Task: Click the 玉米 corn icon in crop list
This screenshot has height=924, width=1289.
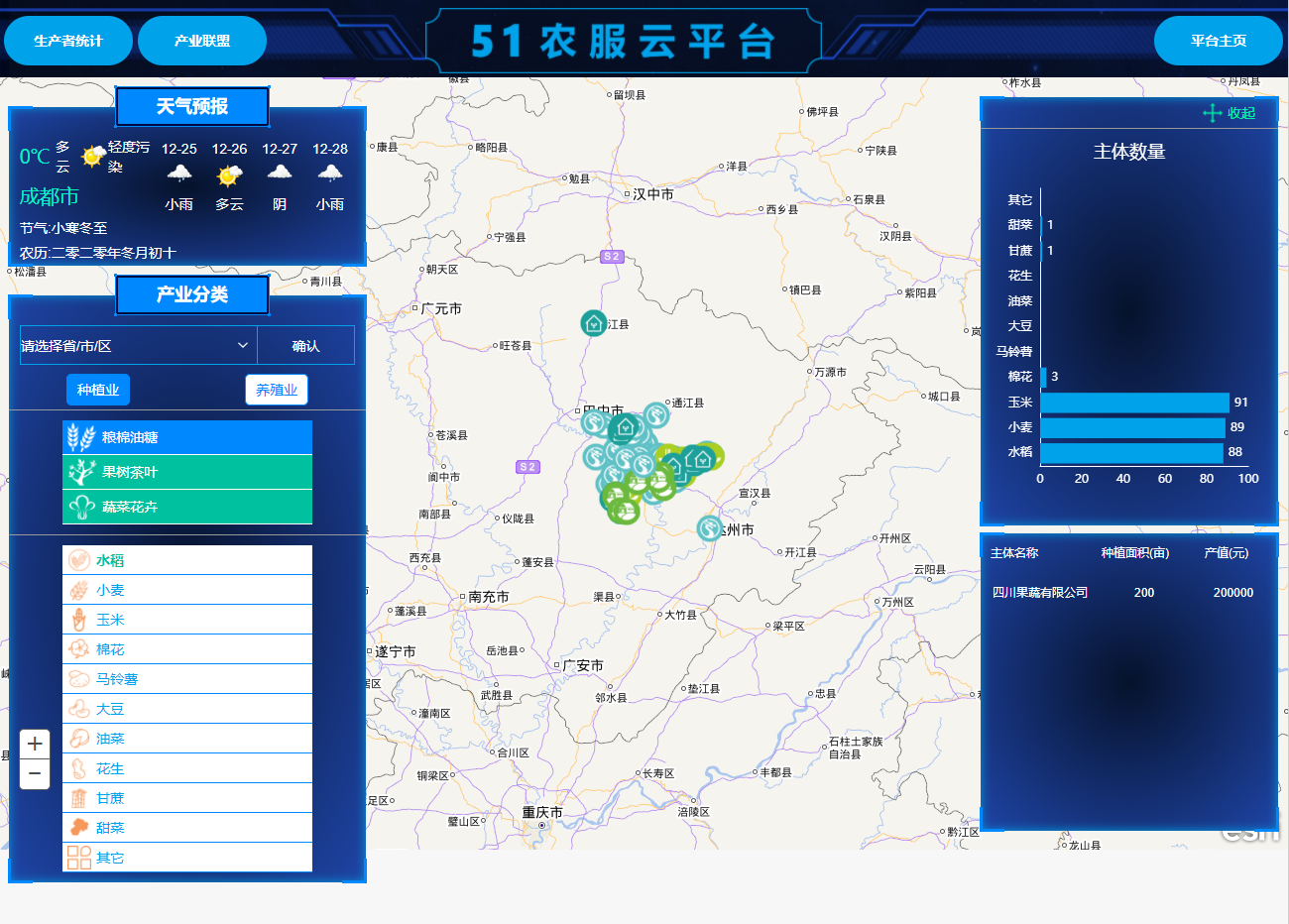Action: tap(78, 620)
